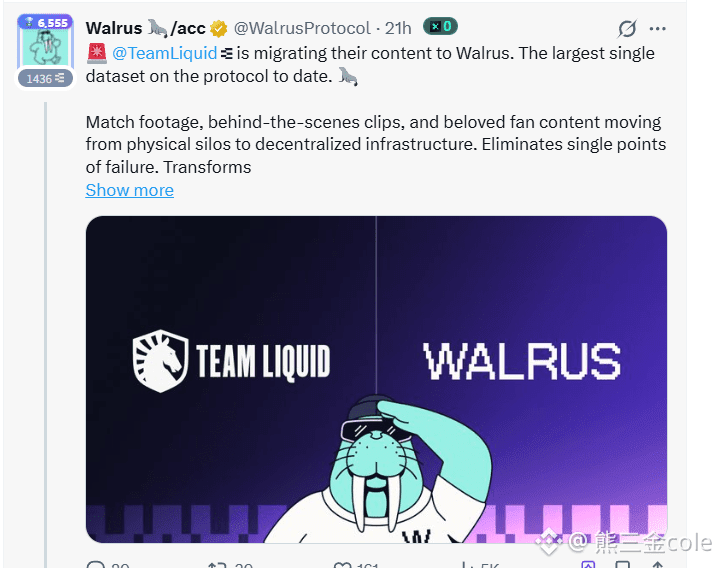The width and height of the screenshot is (720, 568).
Task: Open the Walrus /acc display name
Action: (x=145, y=28)
